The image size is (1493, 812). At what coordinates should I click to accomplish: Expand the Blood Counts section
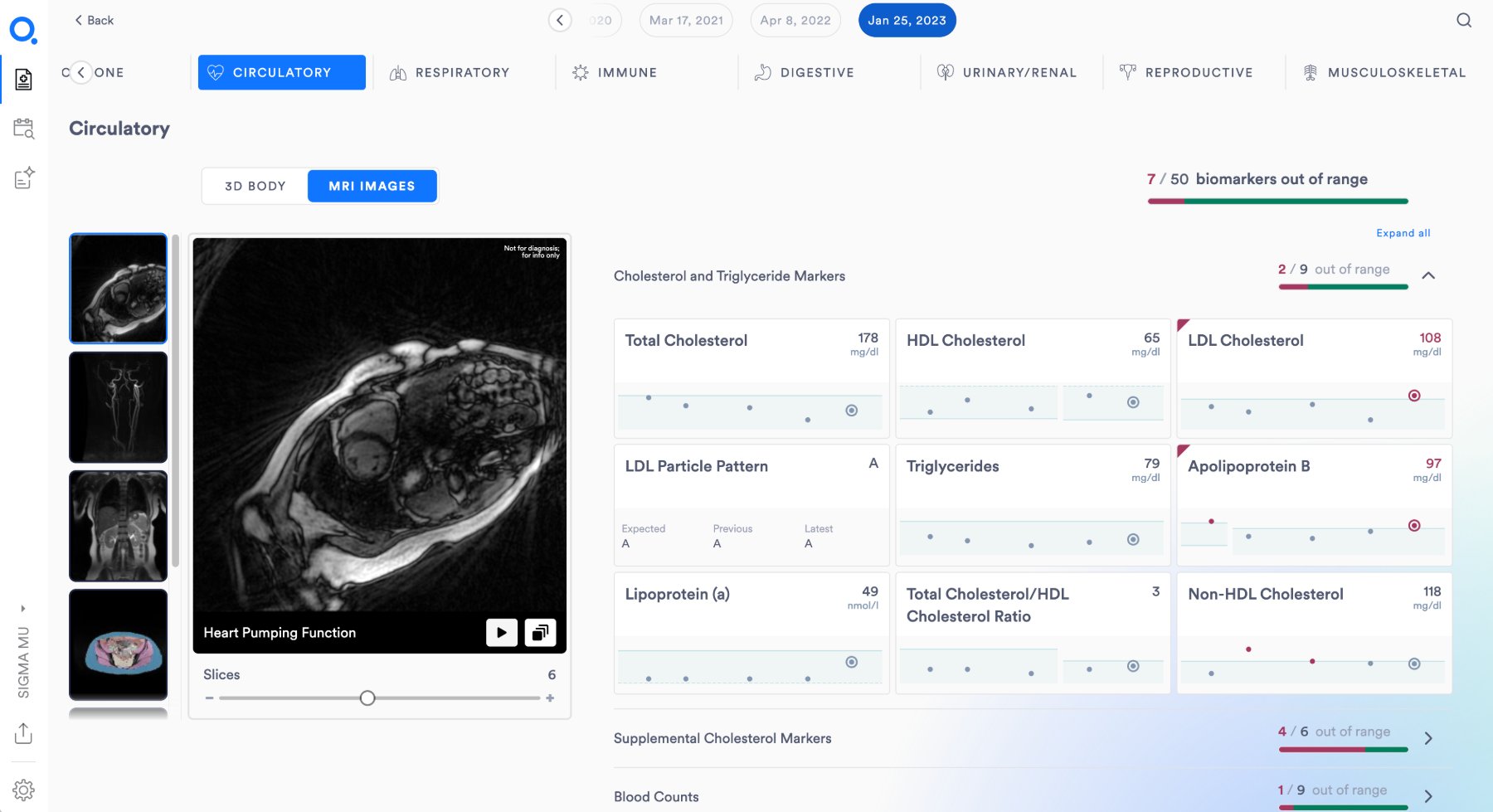tap(1428, 796)
